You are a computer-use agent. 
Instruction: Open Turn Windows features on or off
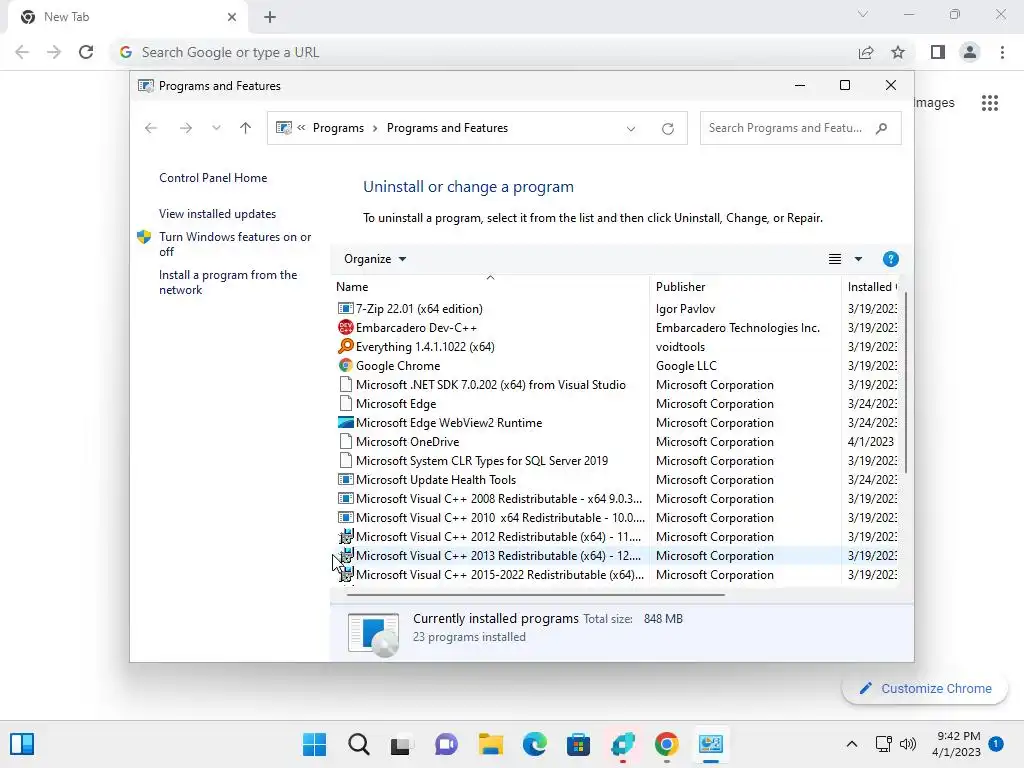click(235, 244)
